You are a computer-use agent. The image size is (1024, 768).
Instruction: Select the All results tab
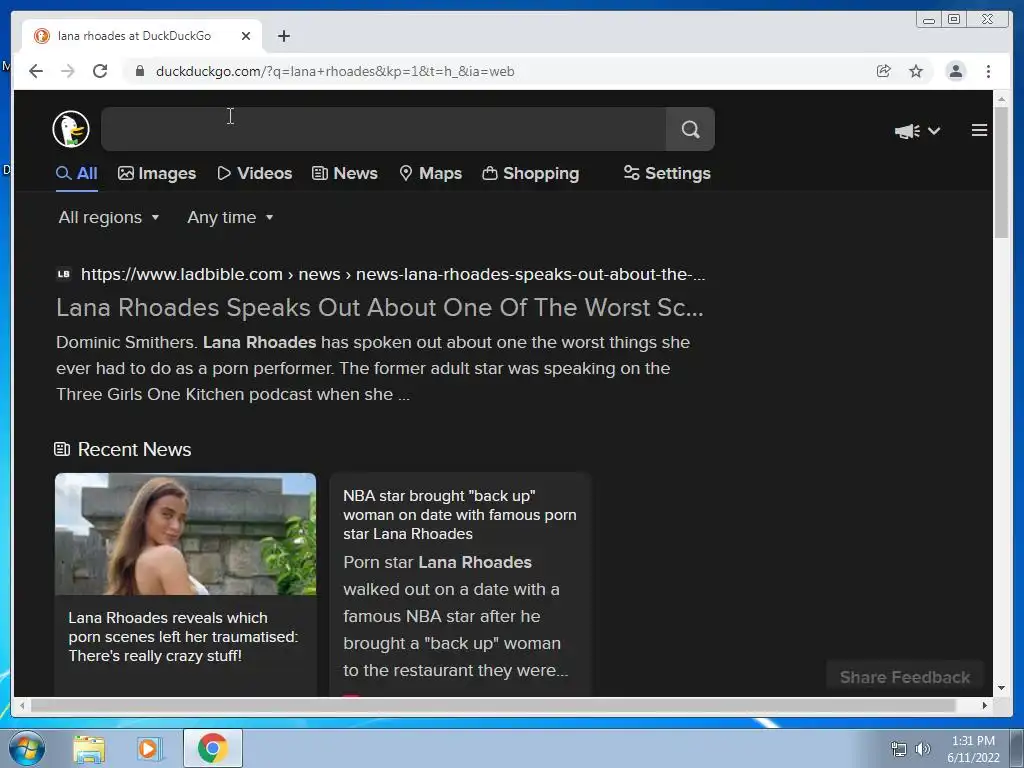[x=76, y=173]
